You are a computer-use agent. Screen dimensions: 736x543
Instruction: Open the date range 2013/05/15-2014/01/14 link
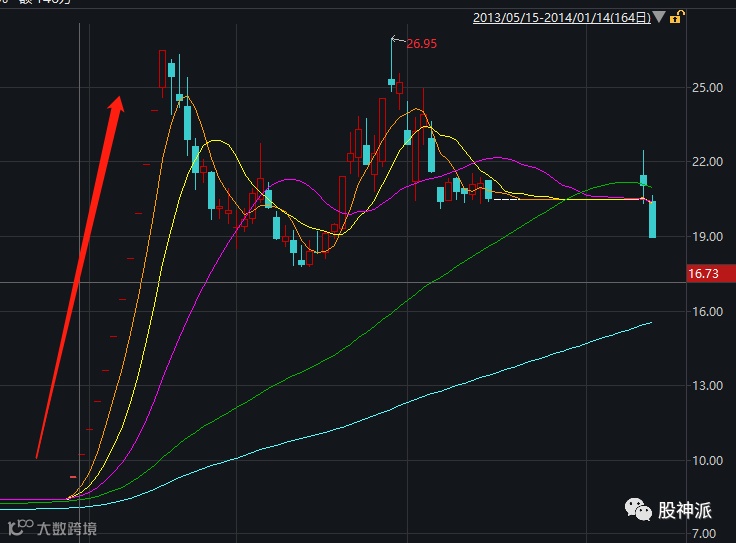(561, 18)
